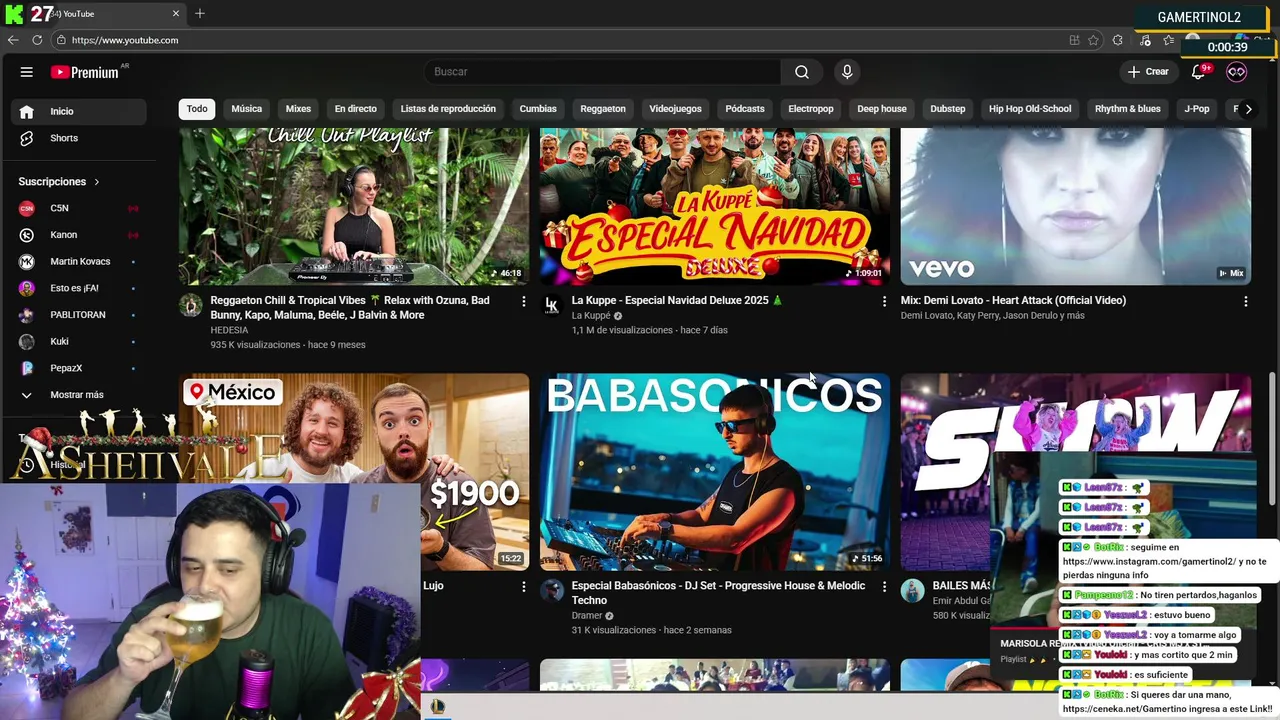Show more category chips with right arrow
Viewport: 1280px width, 720px height.
(x=1247, y=109)
